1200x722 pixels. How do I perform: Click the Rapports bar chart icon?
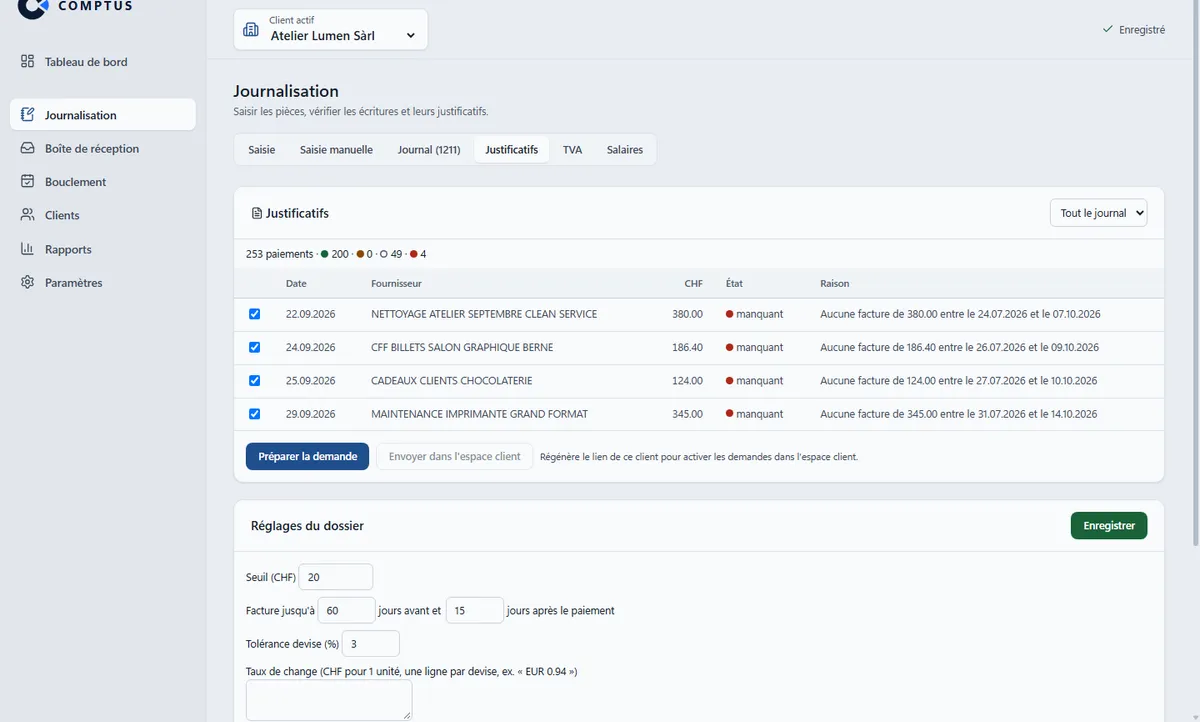28,249
